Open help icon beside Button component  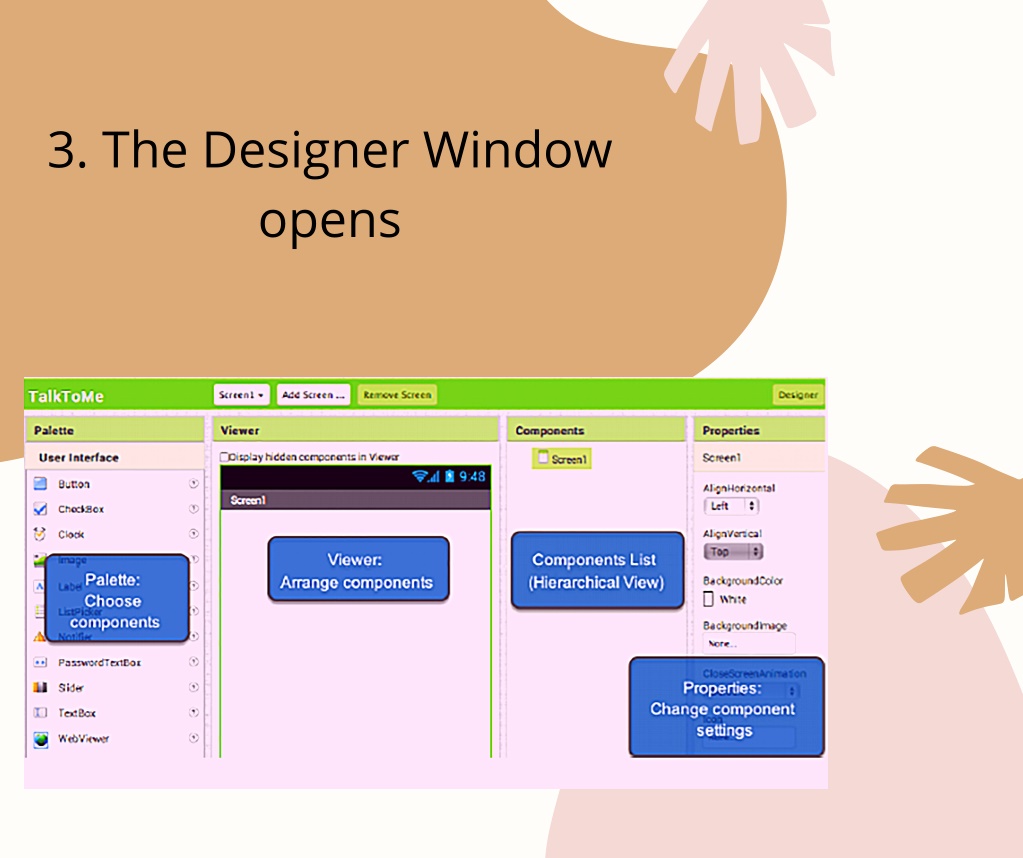coord(194,483)
